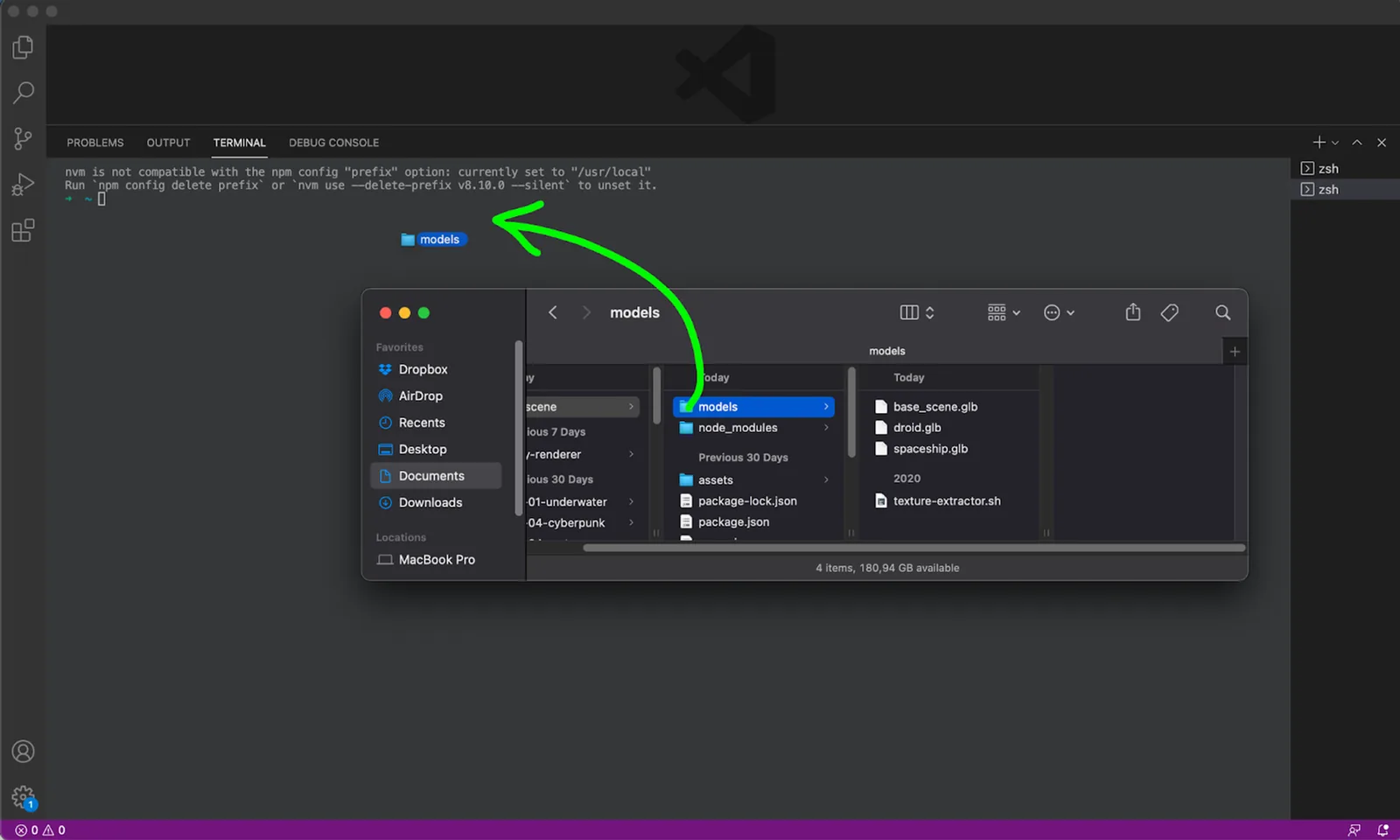Screen dimensions: 1400x840
Task: Switch to the Output tab
Action: click(168, 143)
